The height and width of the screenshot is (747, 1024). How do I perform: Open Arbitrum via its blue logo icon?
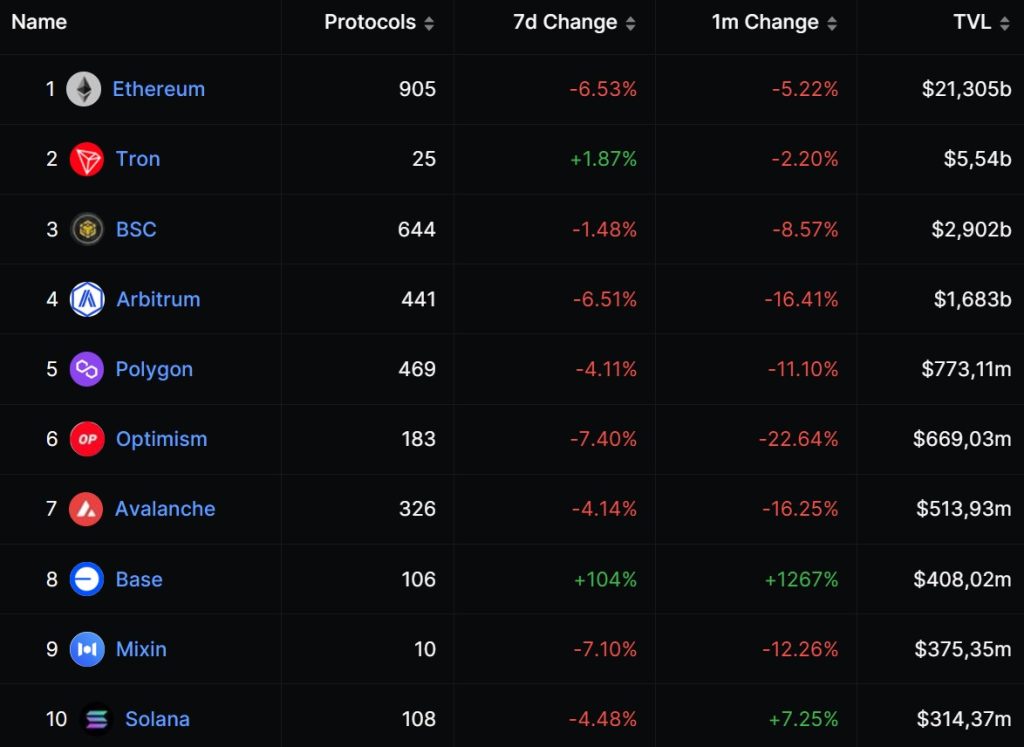[88, 298]
